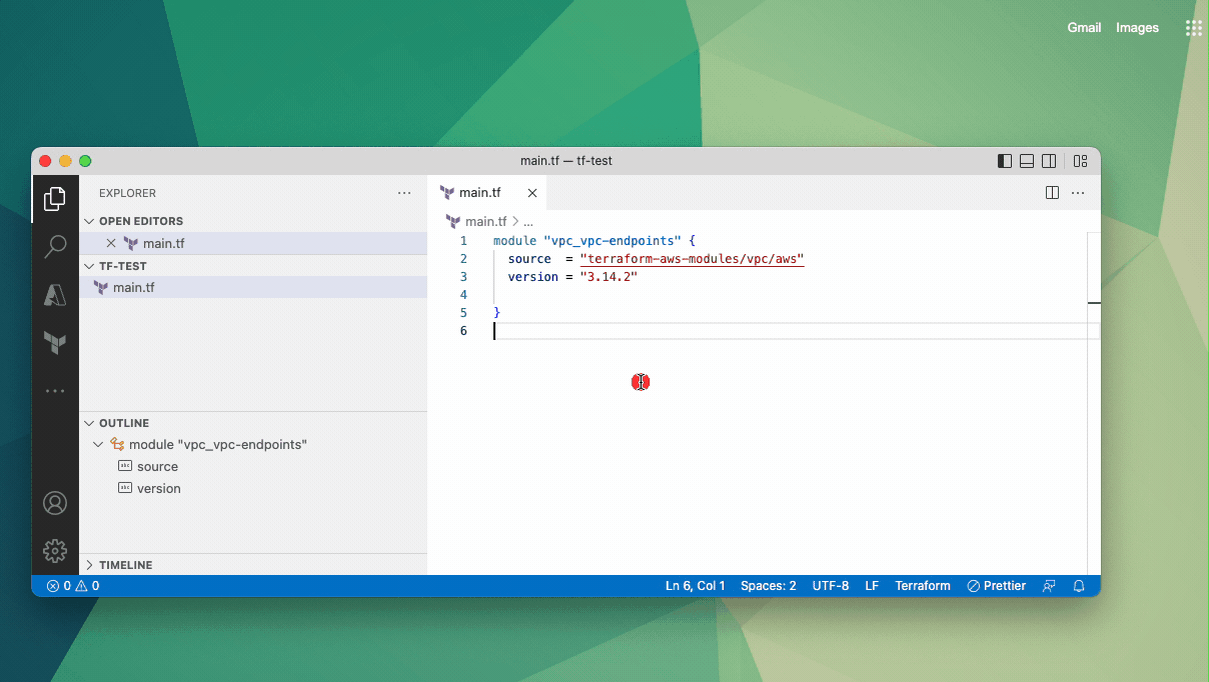This screenshot has height=682, width=1209.
Task: Toggle the additional views ellipsis in activity bar
Action: coord(55,390)
